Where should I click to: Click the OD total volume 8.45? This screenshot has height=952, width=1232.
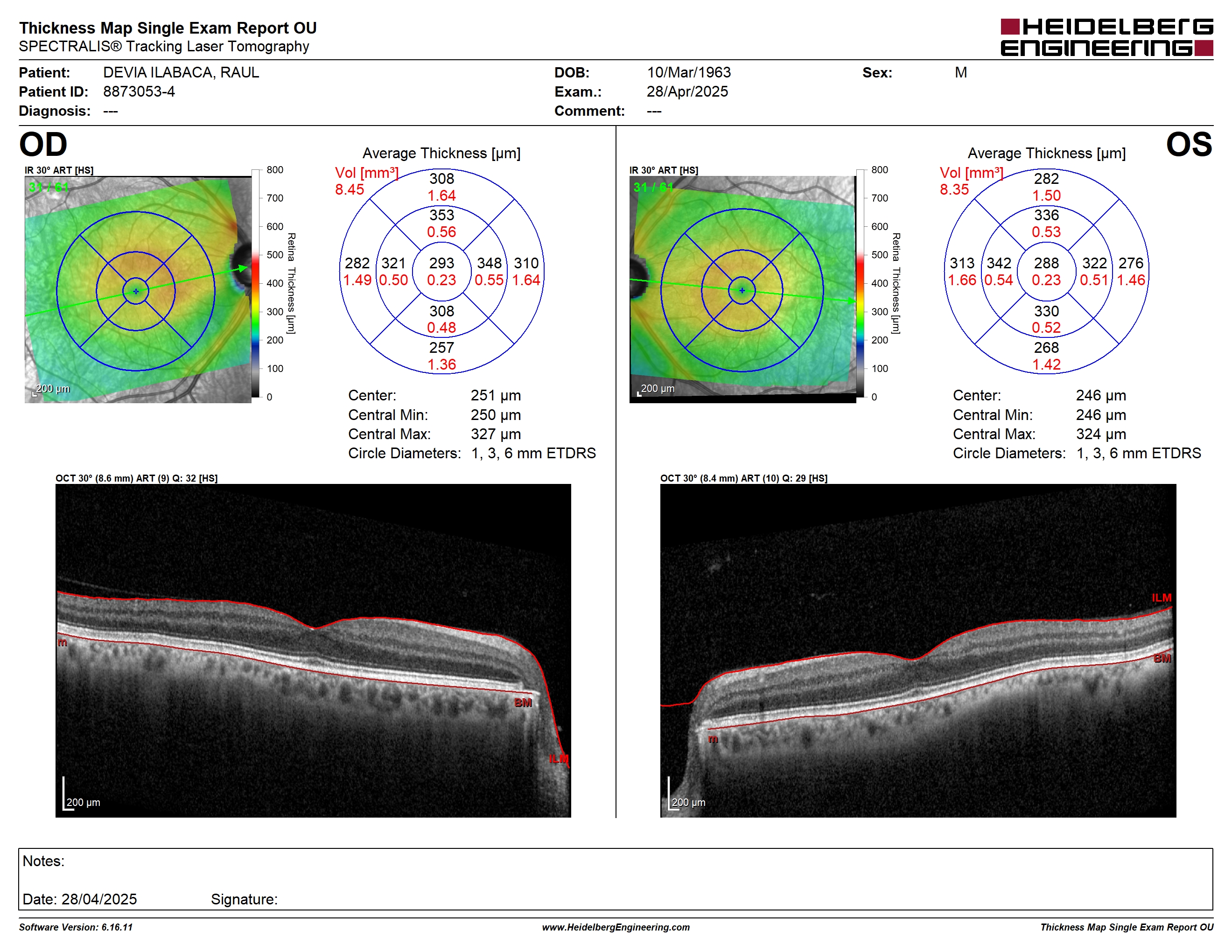click(x=350, y=189)
